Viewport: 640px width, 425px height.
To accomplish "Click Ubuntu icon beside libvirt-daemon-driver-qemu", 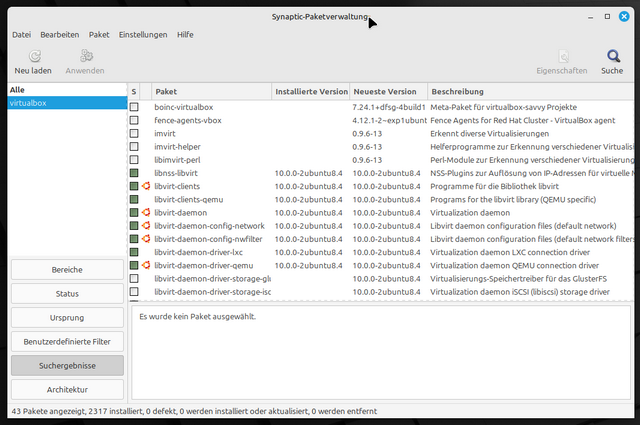I will pos(146,265).
